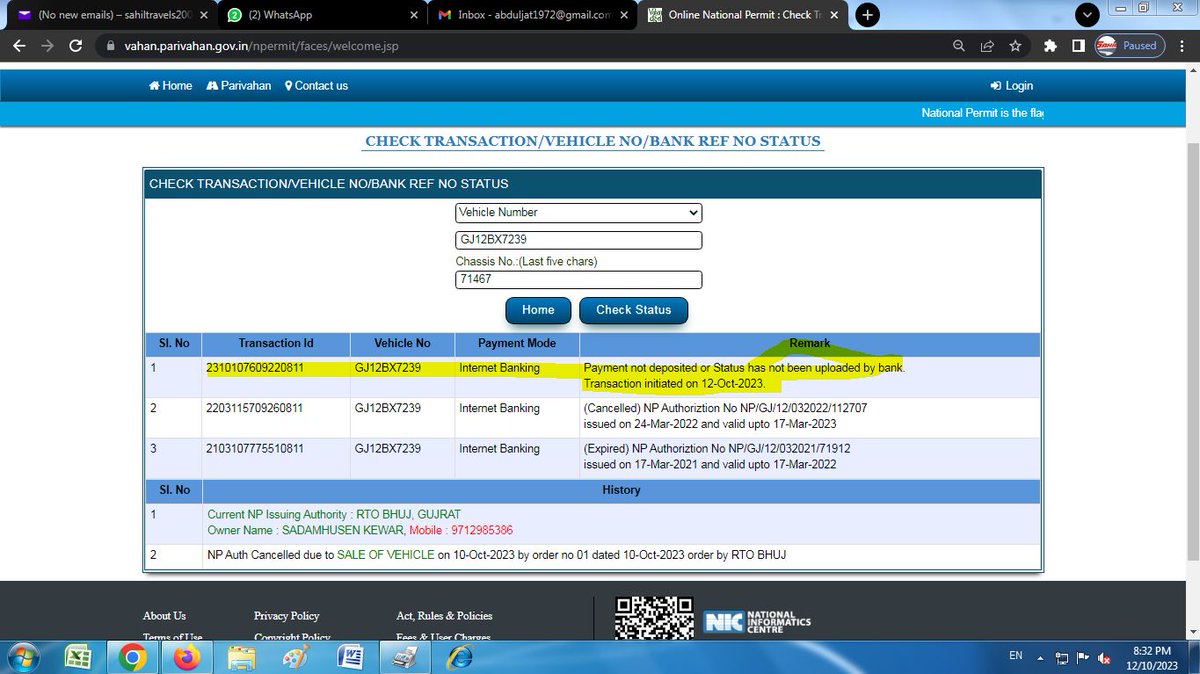This screenshot has width=1200, height=674.
Task: Select transaction ID 2203115709260811
Action: coord(255,408)
